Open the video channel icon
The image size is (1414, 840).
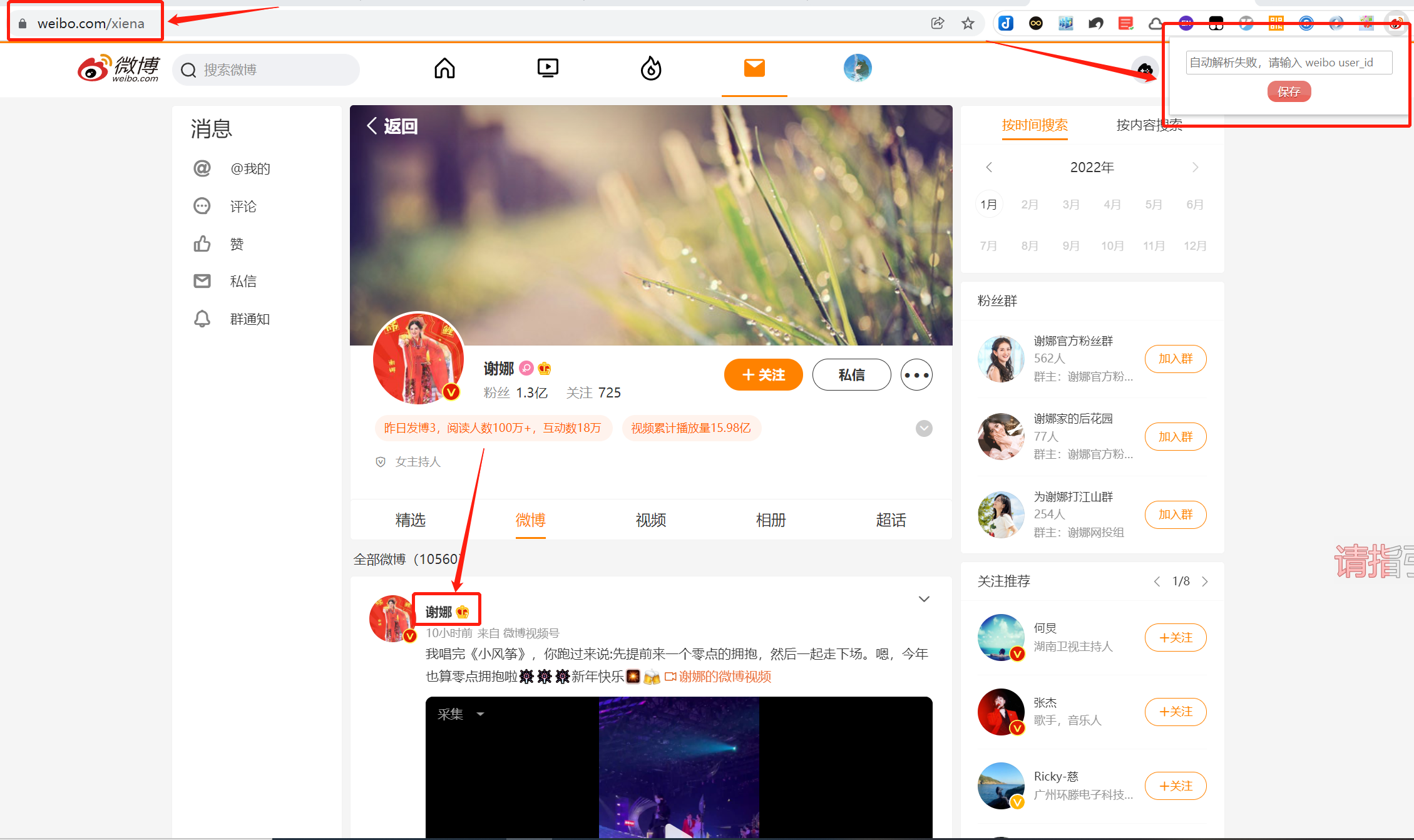click(548, 68)
